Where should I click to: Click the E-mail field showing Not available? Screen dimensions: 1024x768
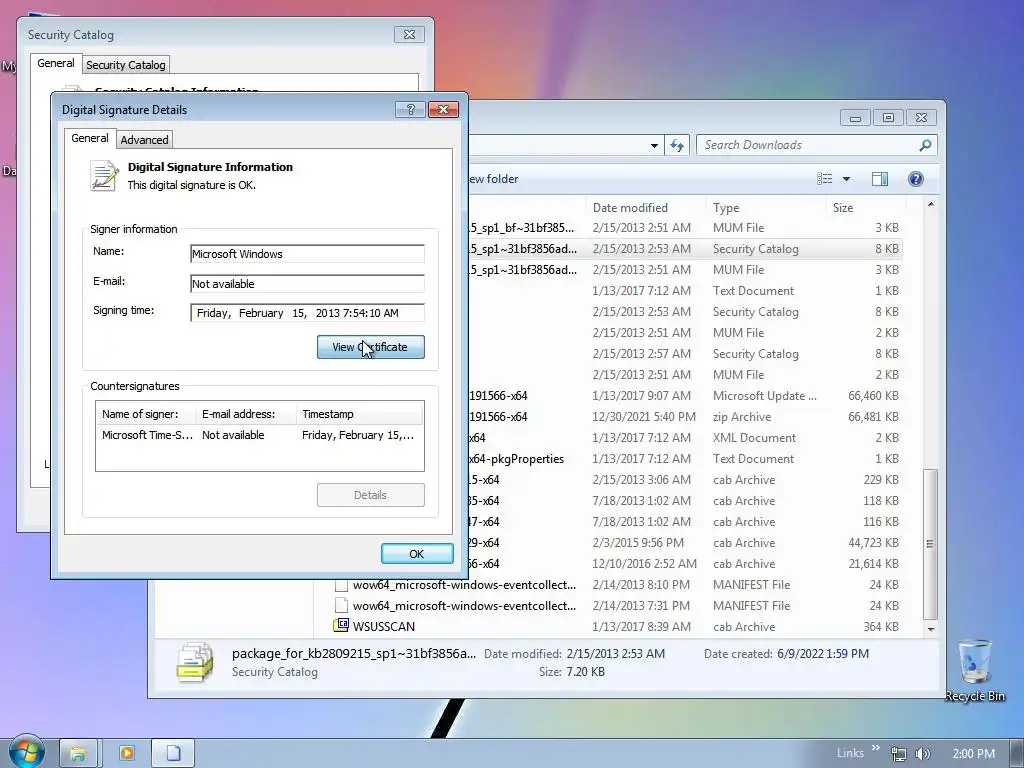click(307, 283)
